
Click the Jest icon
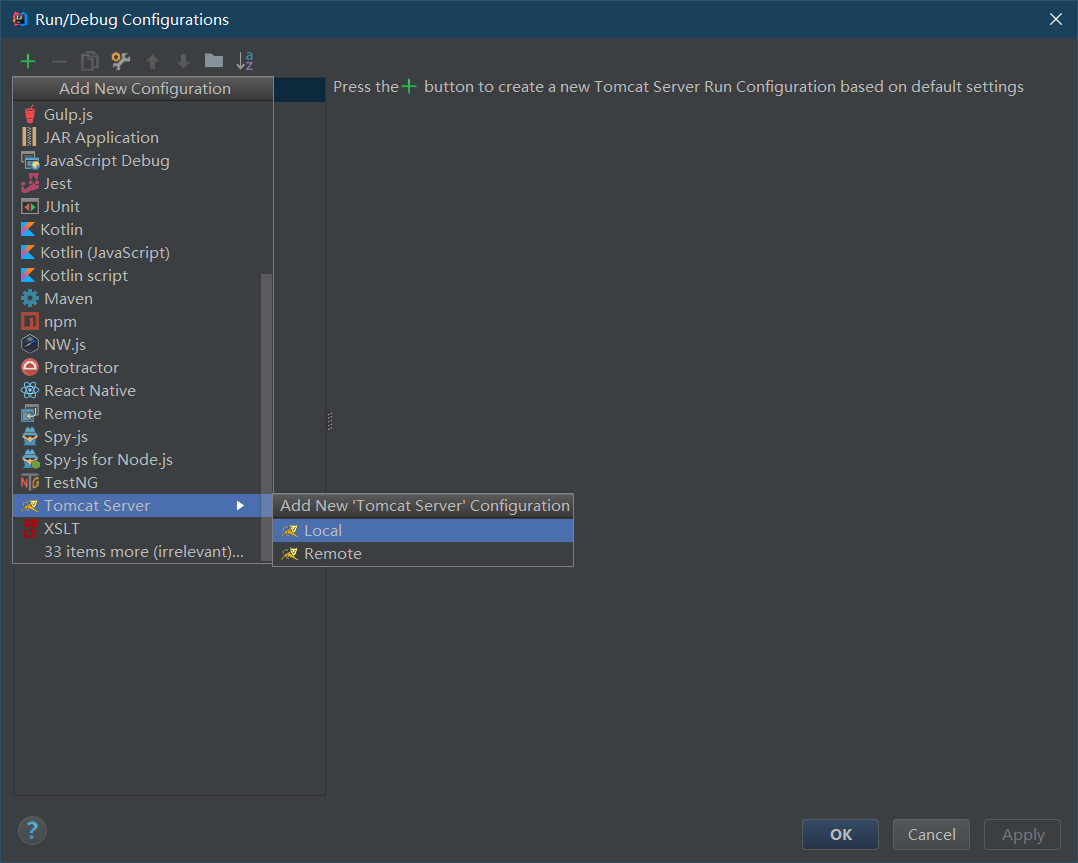[30, 183]
